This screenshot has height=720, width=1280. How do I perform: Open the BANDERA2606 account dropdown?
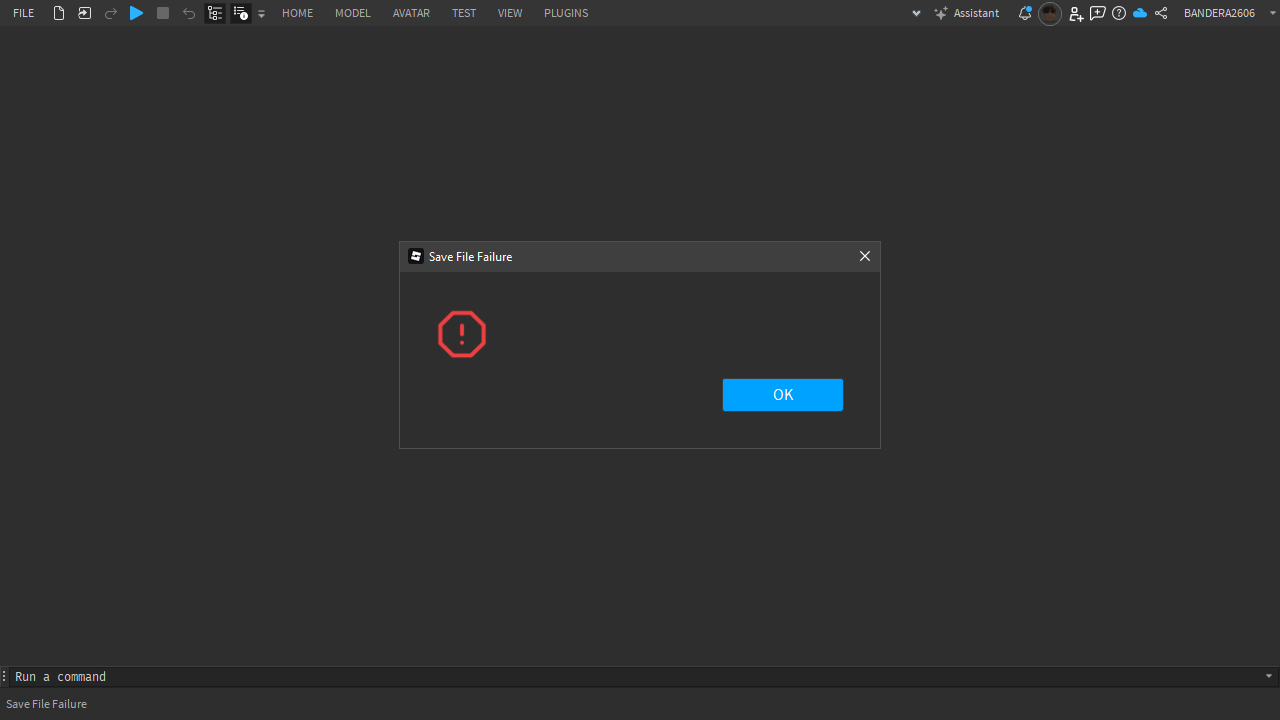click(1219, 13)
